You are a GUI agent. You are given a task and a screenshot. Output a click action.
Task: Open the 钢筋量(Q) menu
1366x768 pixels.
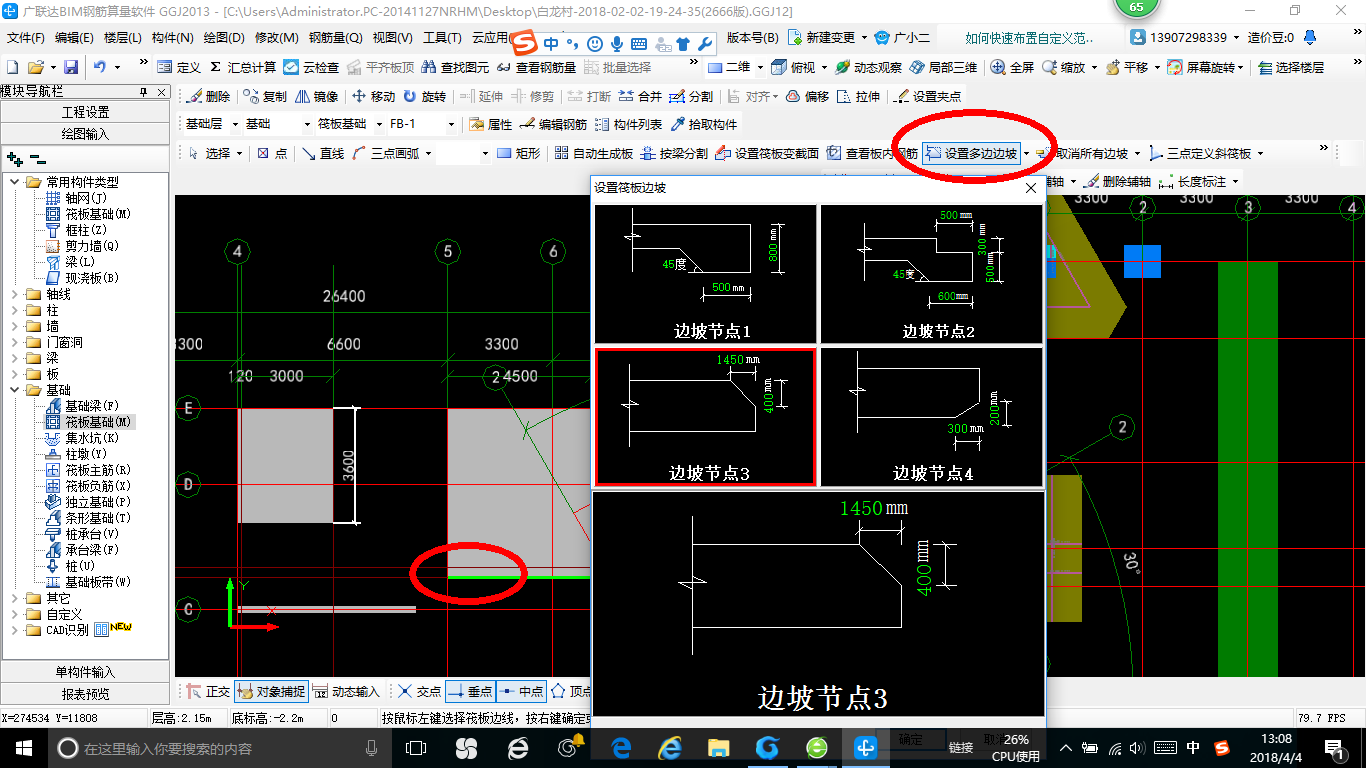(335, 38)
